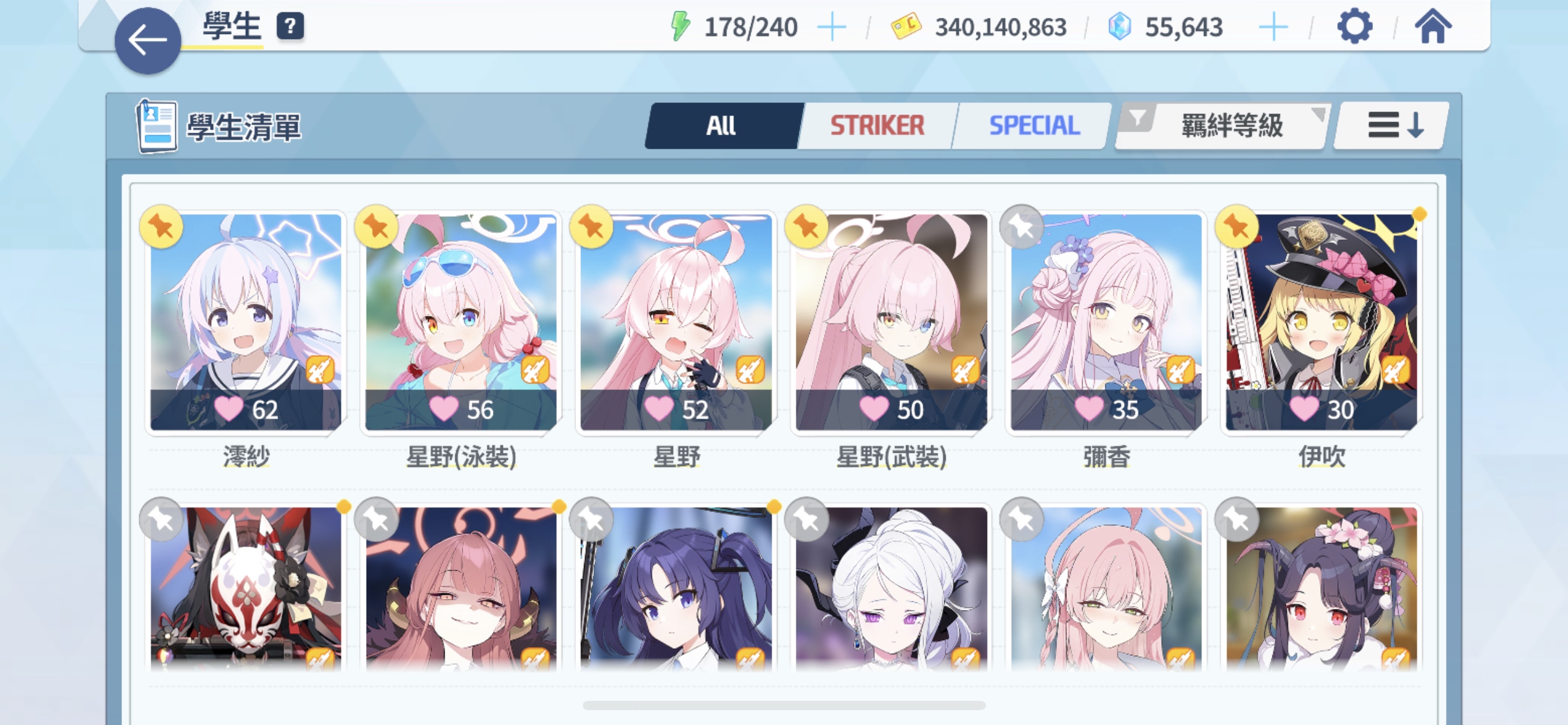Select the All tab
Viewport: 1568px width, 725px height.
click(722, 126)
